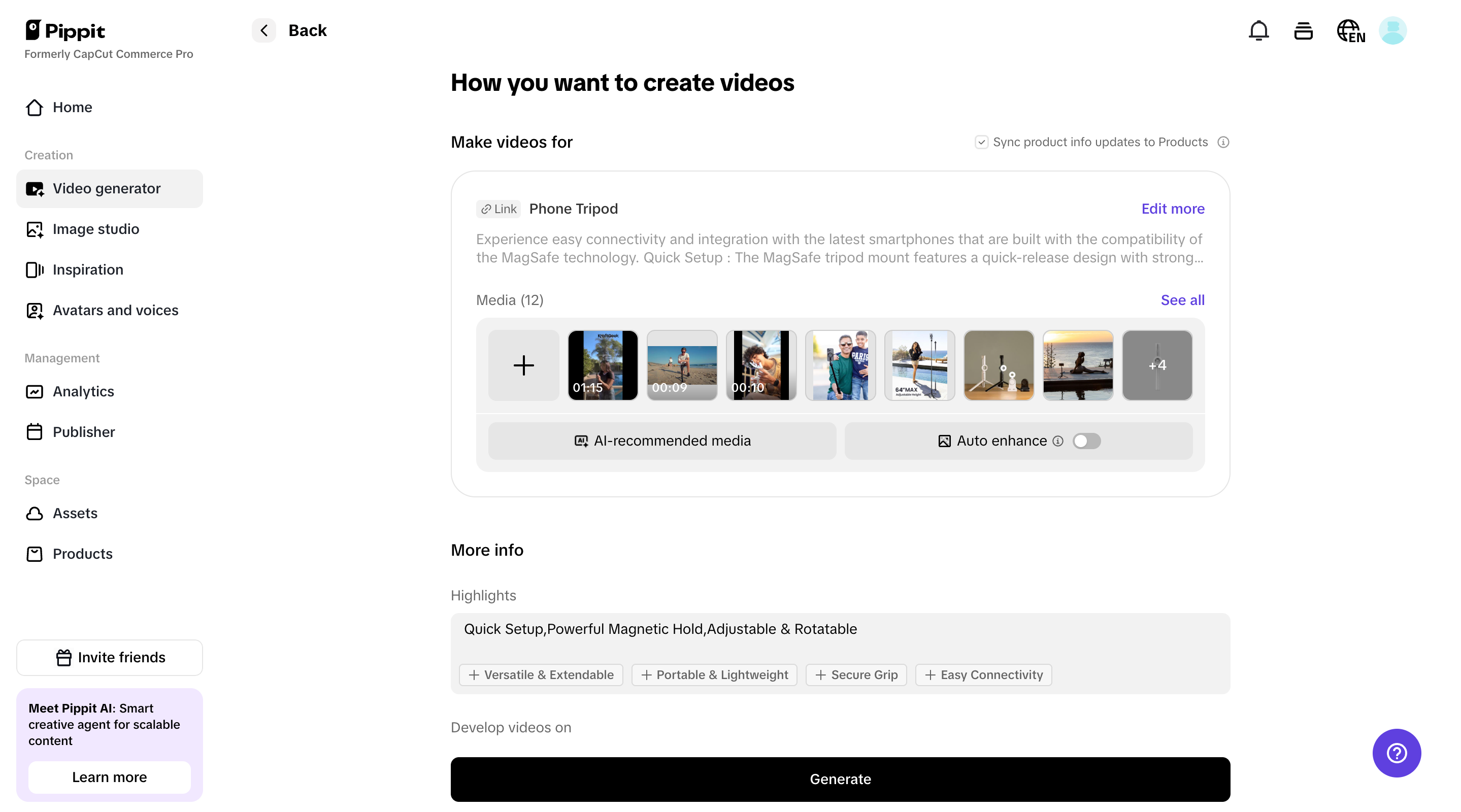Viewport: 1461px width, 812px height.
Task: Expand media list with See all
Action: (x=1182, y=300)
